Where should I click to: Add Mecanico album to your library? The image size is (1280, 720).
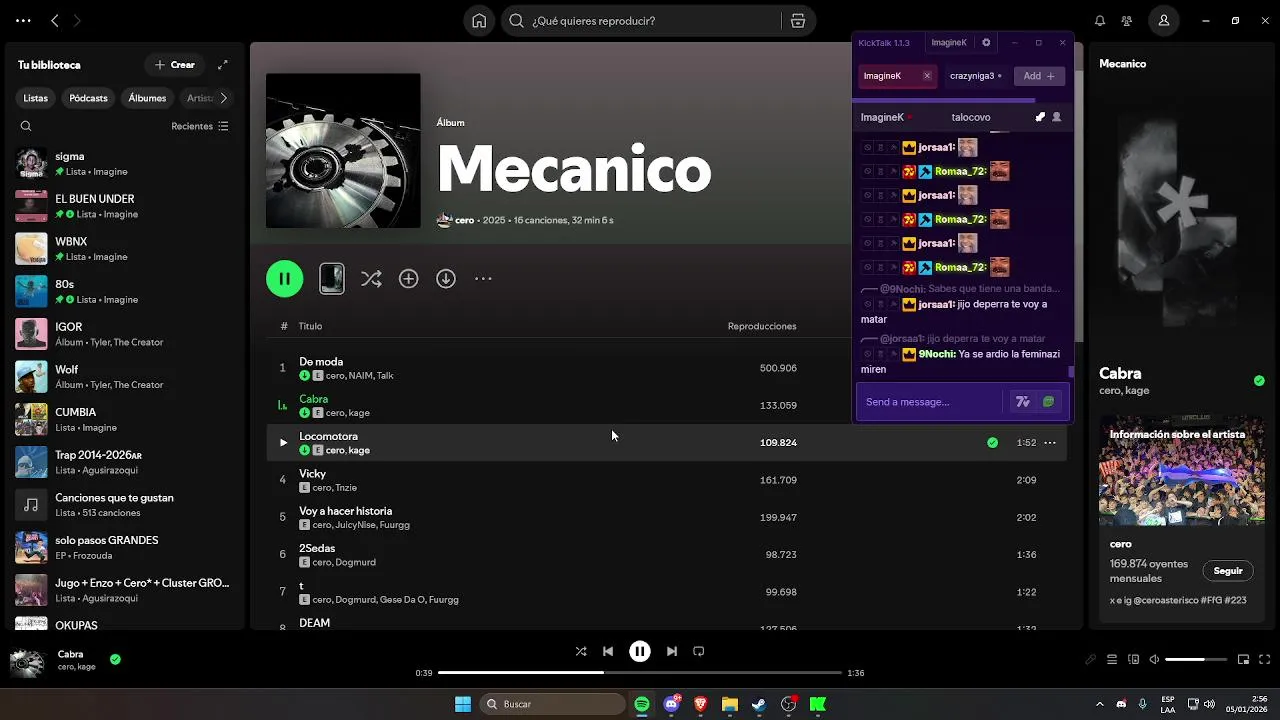coord(408,279)
